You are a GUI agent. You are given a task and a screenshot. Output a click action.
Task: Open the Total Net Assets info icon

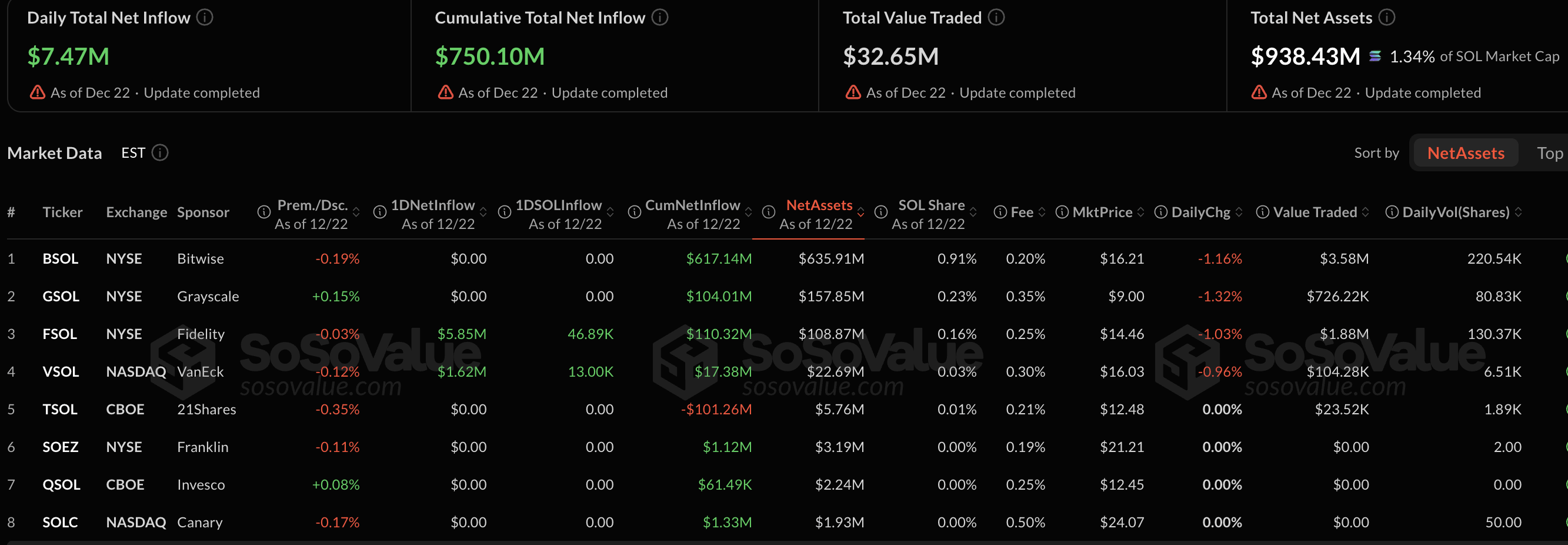pos(1387,18)
